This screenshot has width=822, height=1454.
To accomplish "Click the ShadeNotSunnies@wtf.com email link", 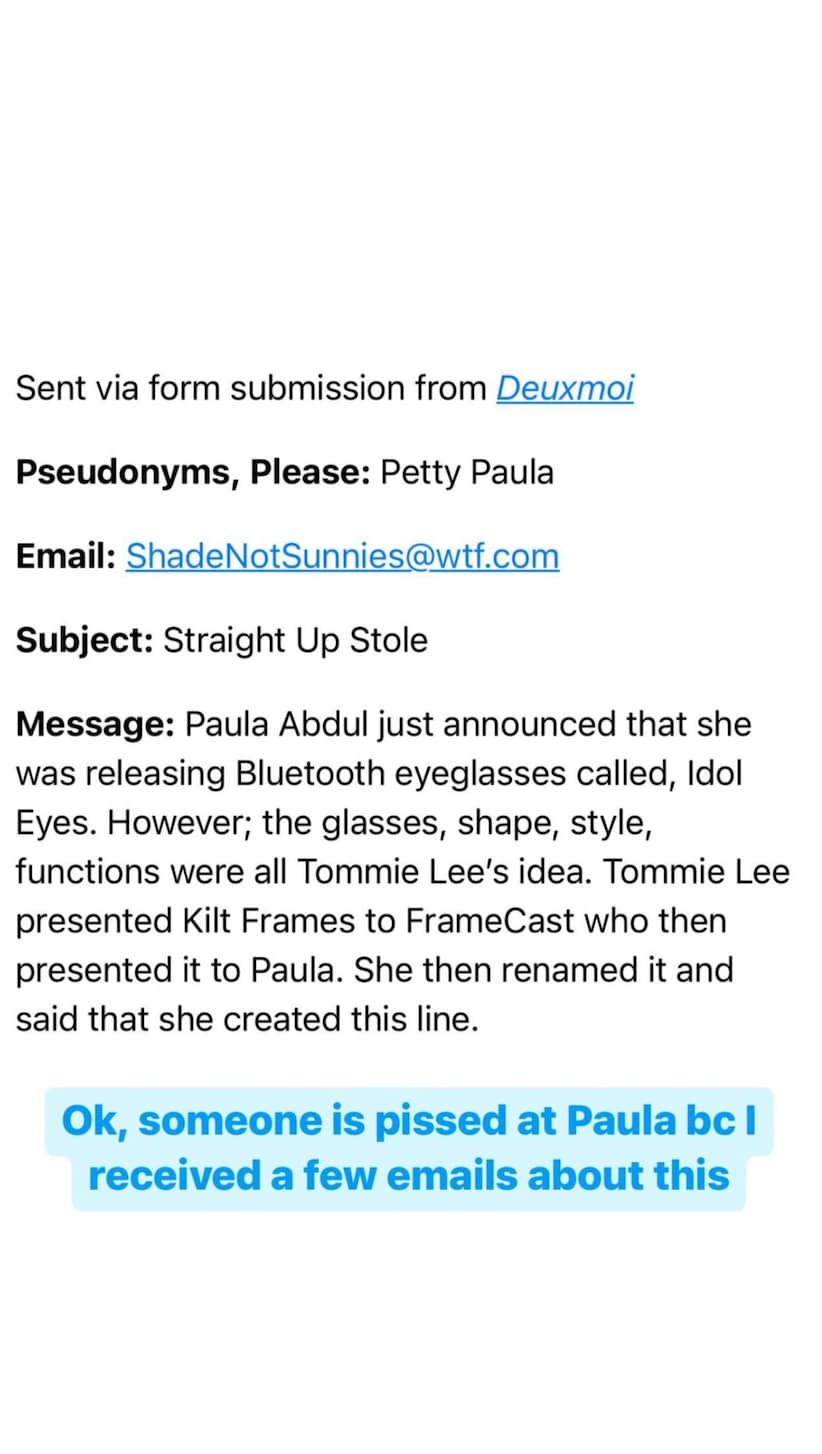I will (x=342, y=556).
